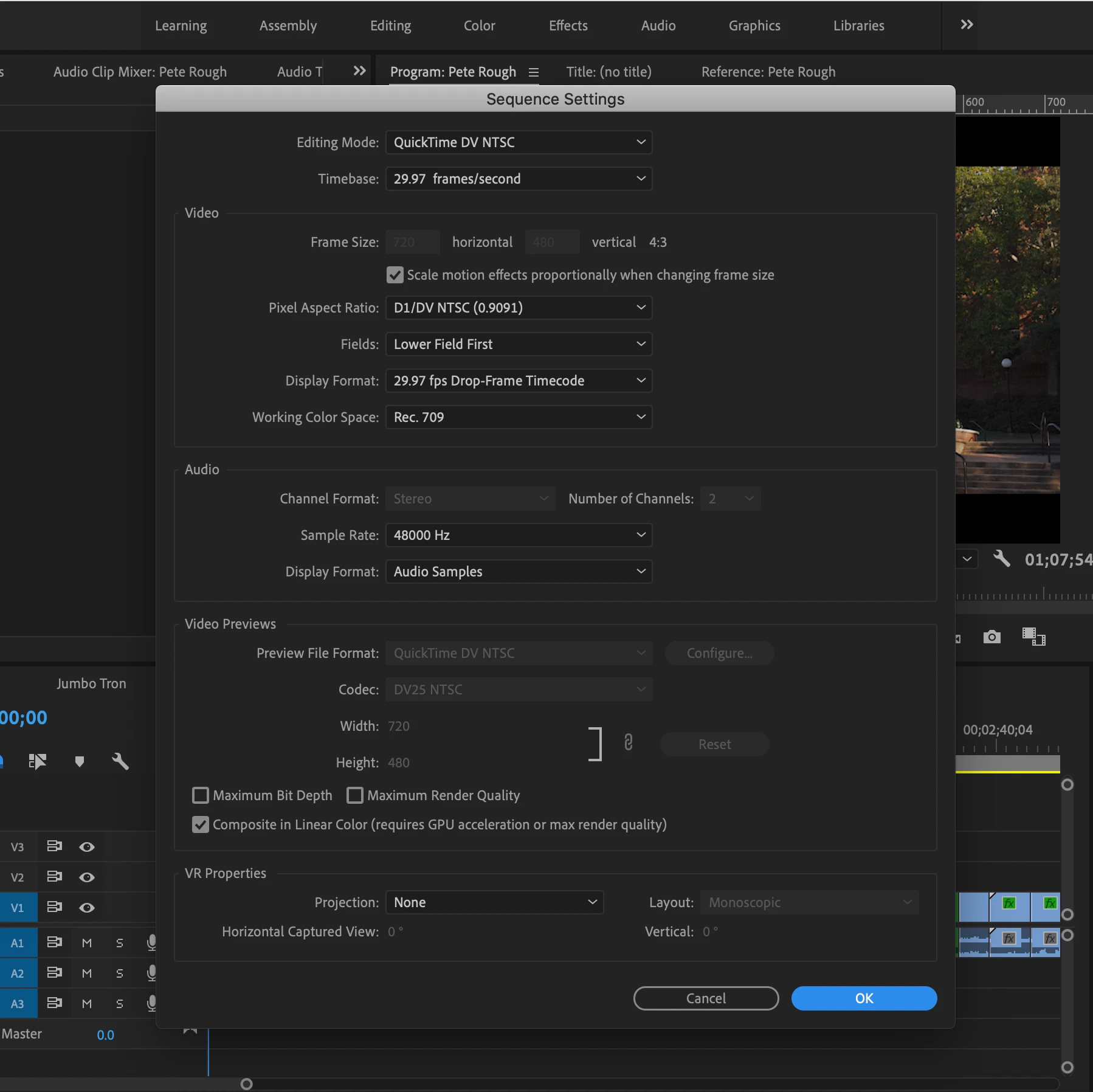Open the Graphics workspace
1093x1092 pixels.
click(754, 26)
